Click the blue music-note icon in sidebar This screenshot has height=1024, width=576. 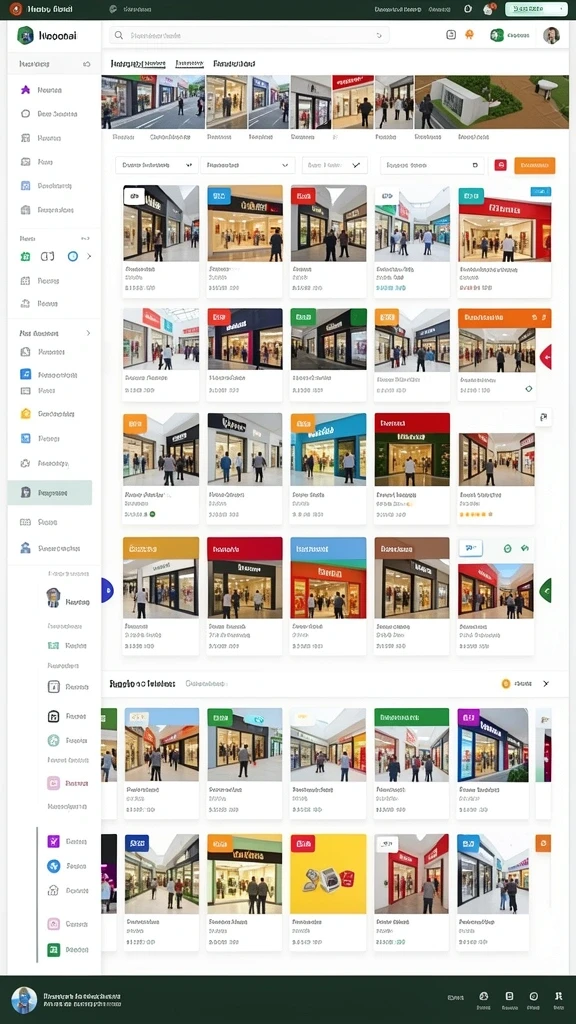pyautogui.click(x=25, y=374)
